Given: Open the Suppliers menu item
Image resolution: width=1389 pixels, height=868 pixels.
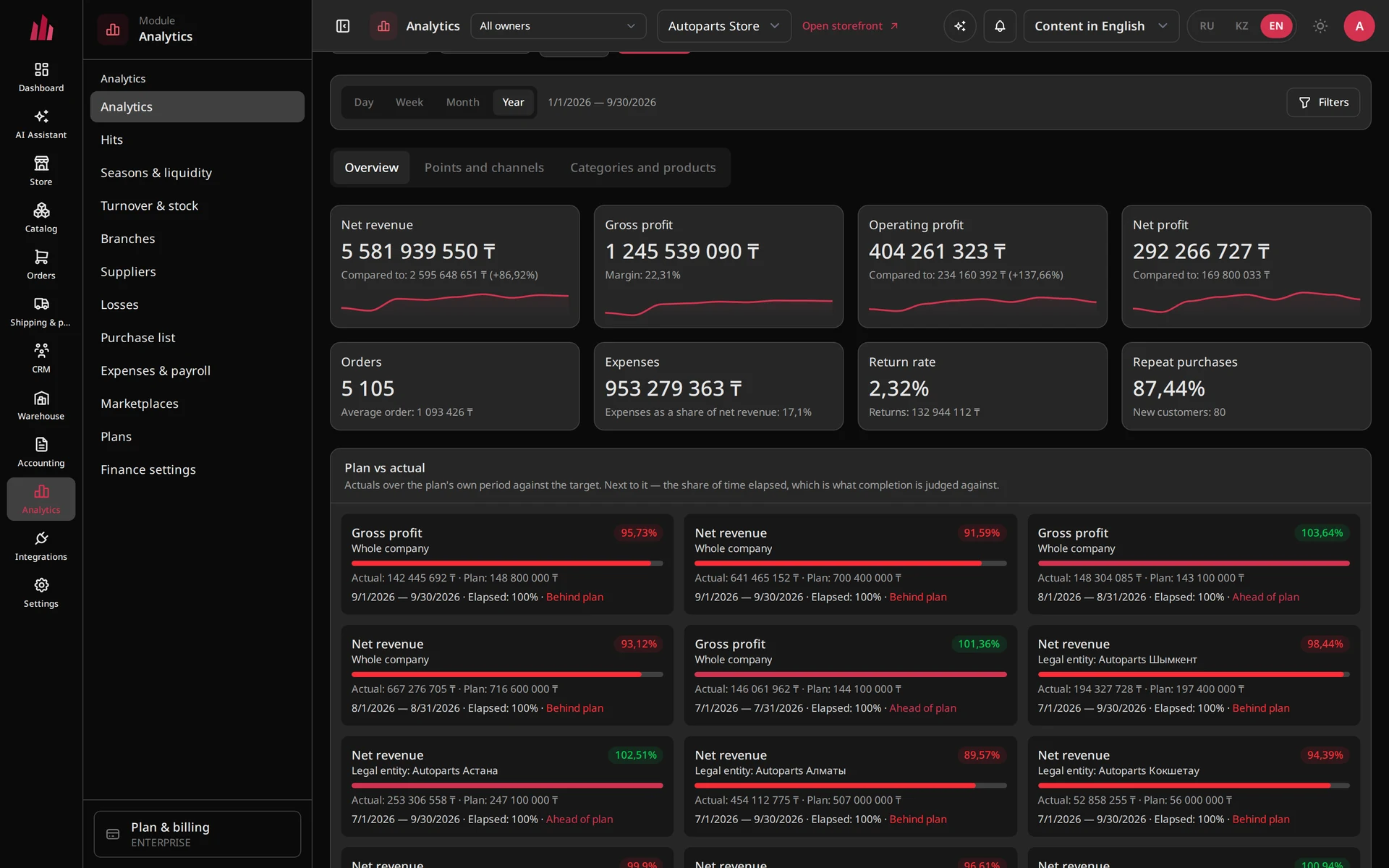Looking at the screenshot, I should pos(197,272).
